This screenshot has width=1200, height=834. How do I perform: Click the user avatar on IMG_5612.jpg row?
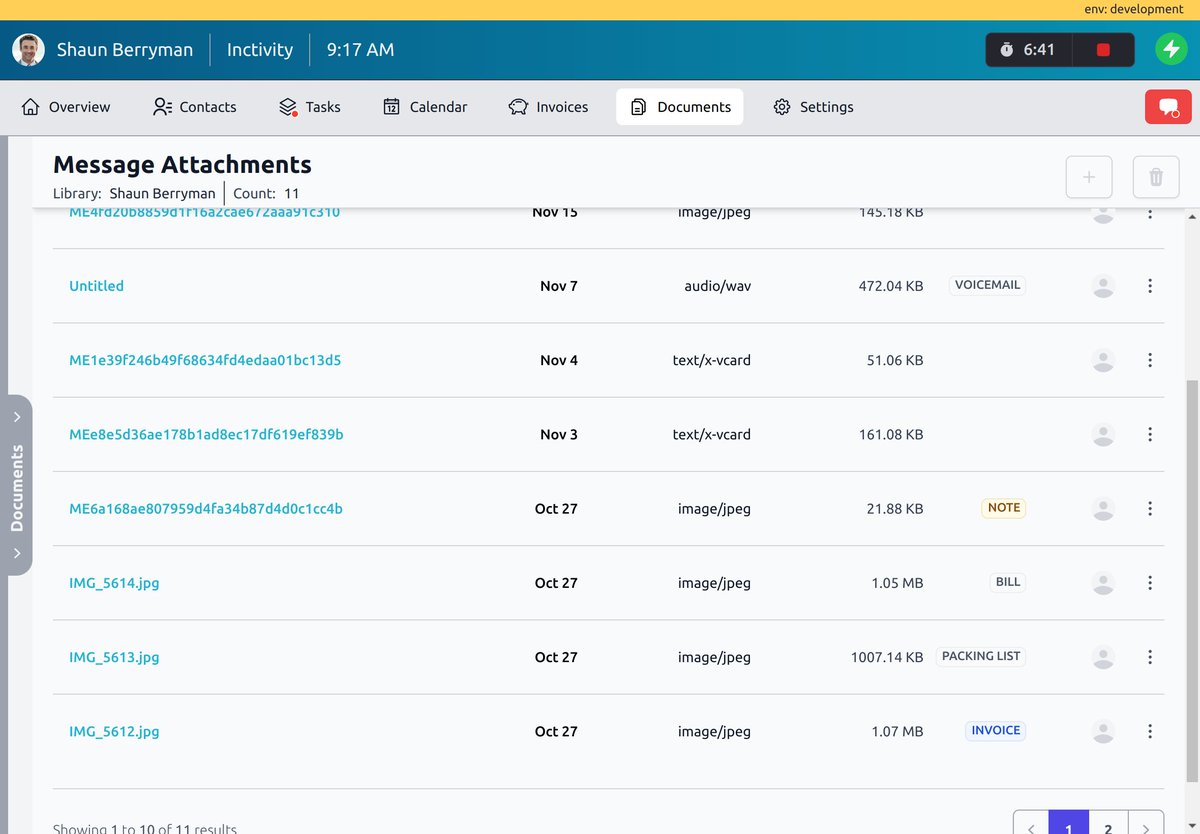pyautogui.click(x=1103, y=731)
